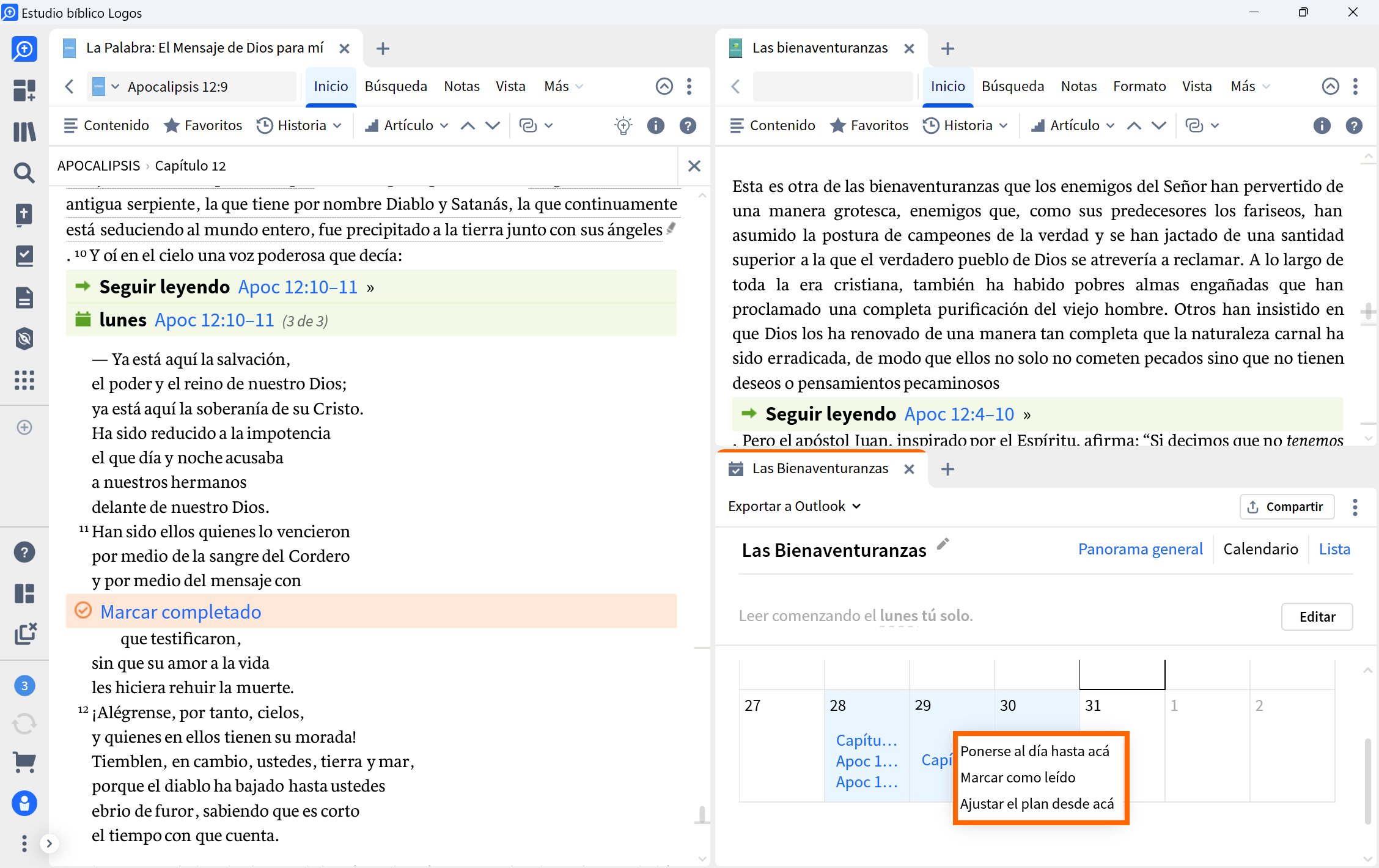Expand the sidebar with the arrow button
This screenshot has width=1379, height=868.
click(49, 844)
